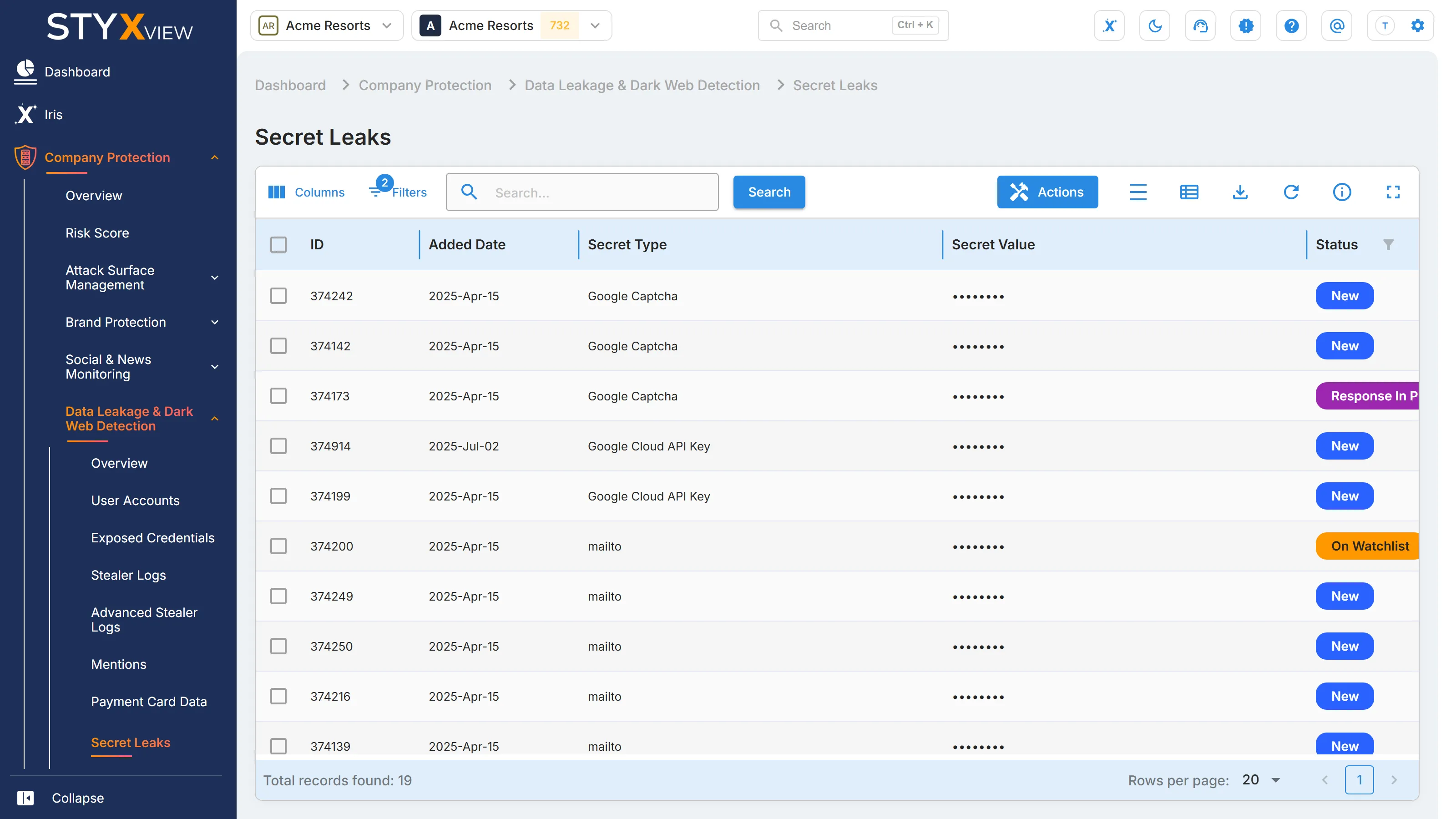This screenshot has height=819, width=1456.
Task: Click the Company Protection shield icon
Action: coord(25,157)
